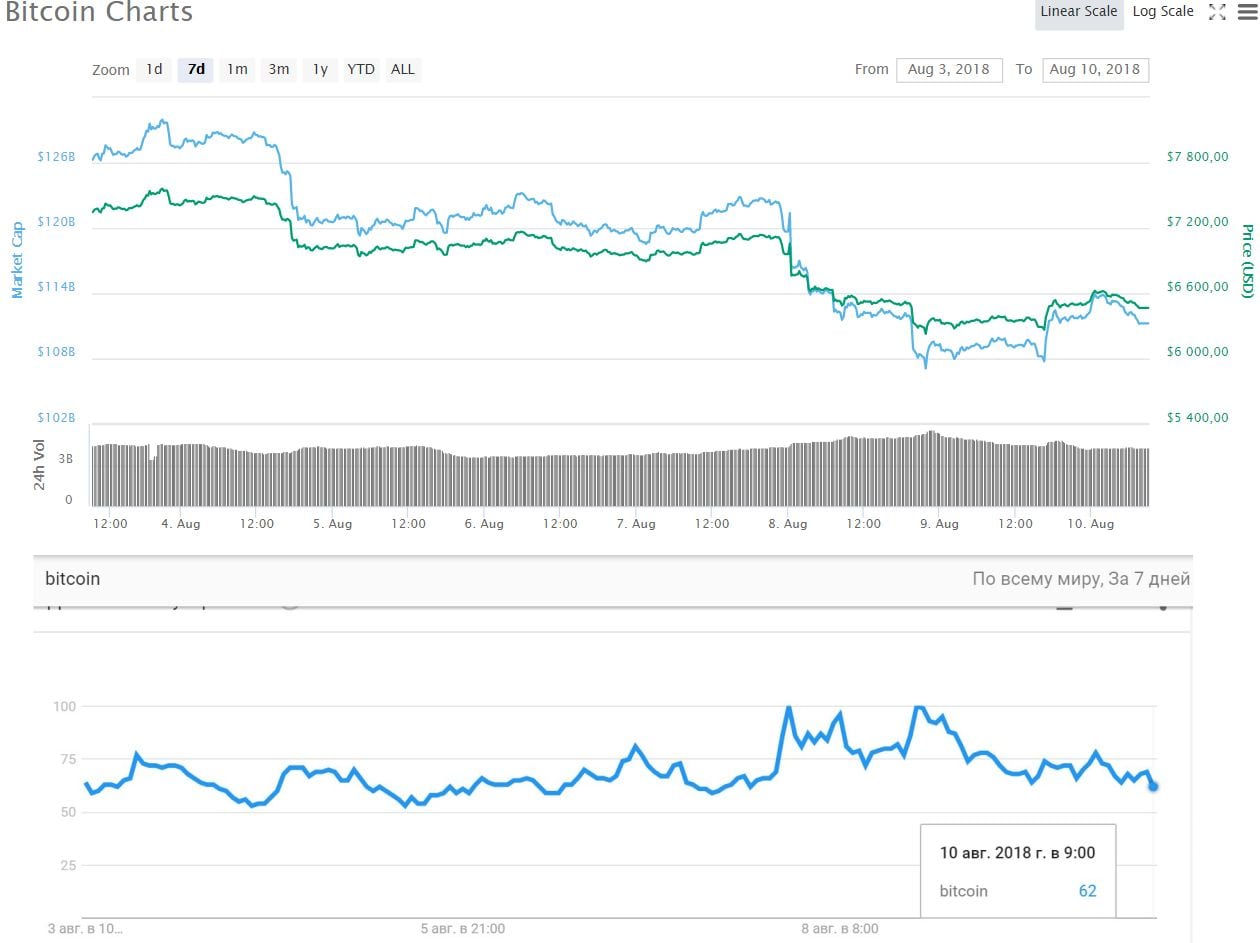Click the 9. Aug date tick
This screenshot has width=1260, height=943.
point(940,524)
